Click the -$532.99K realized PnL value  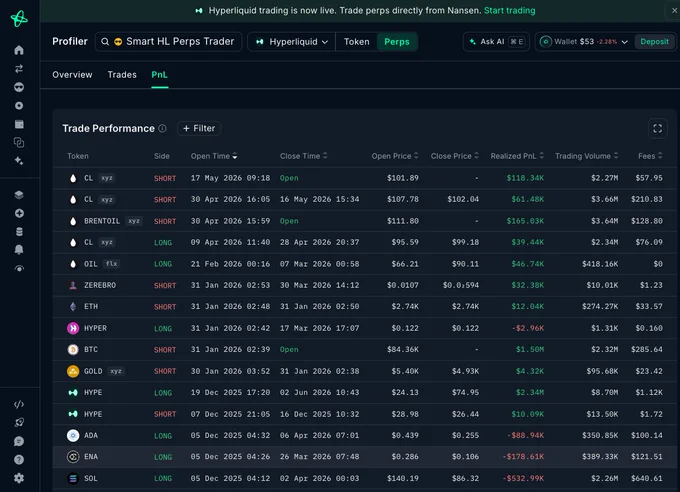tap(523, 478)
